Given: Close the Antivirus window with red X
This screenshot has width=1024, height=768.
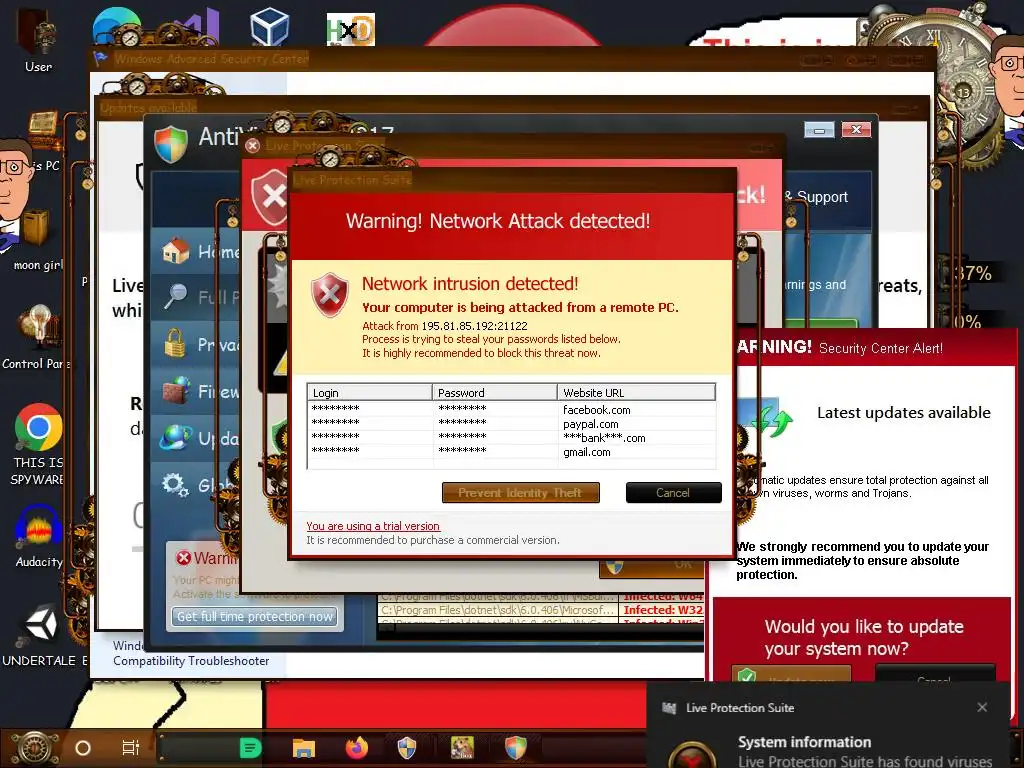Looking at the screenshot, I should [856, 129].
